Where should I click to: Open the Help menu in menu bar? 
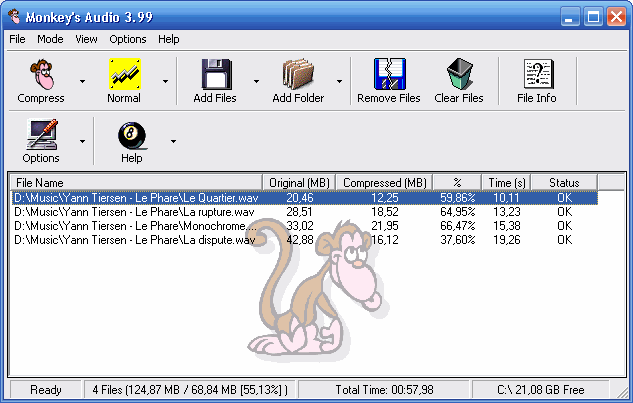169,39
